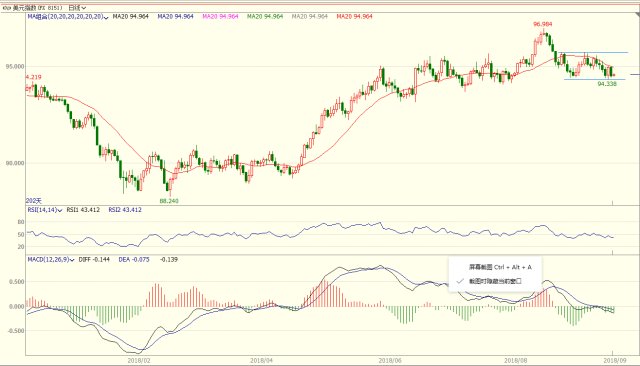Image resolution: width=640 pixels, height=366 pixels.
Task: Click the magenta MA20 94.964 legend
Action: click(x=220, y=17)
